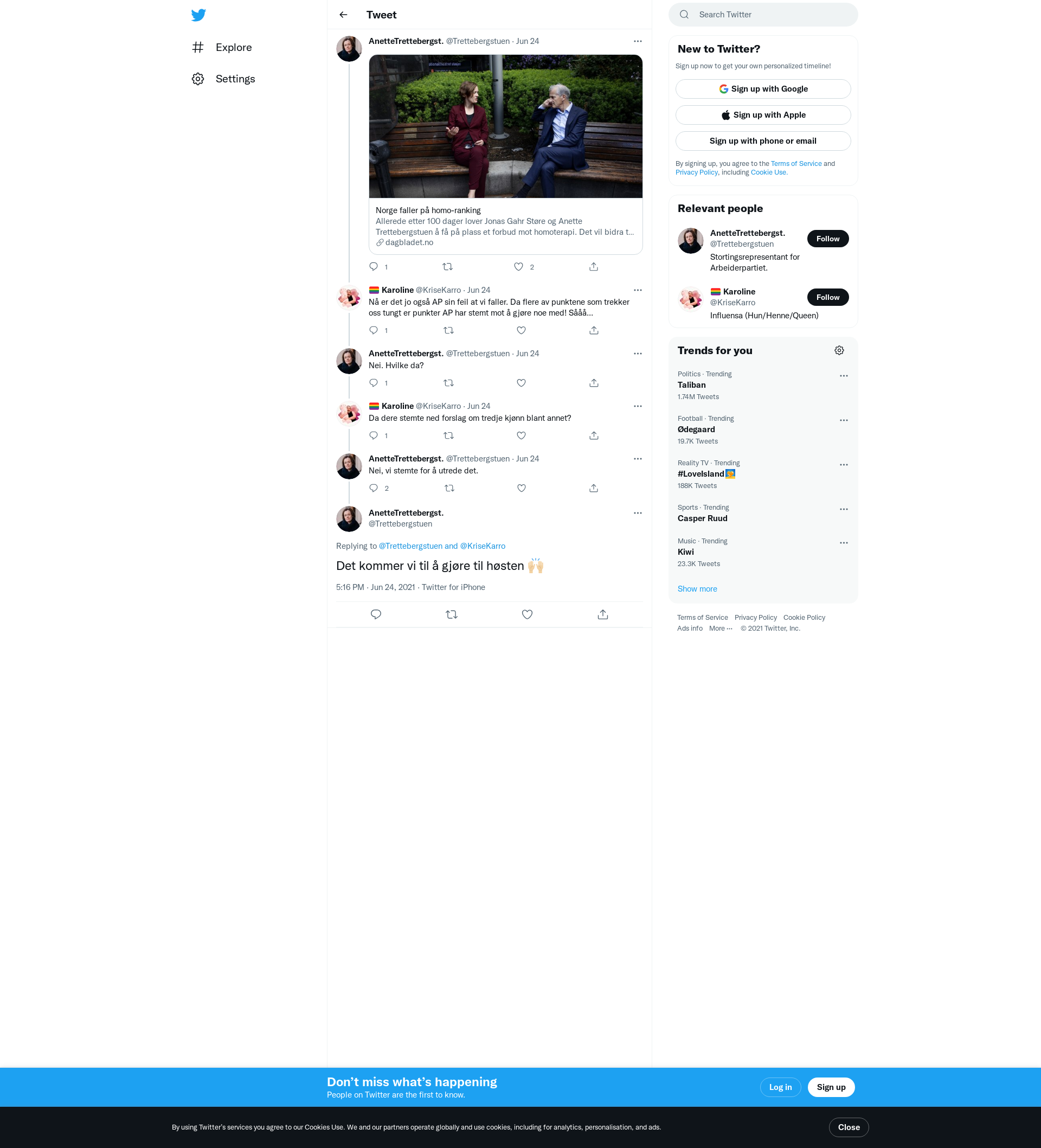Open AnetteTrettebergst. avatar in Relevant people
This screenshot has height=1148, width=1041.
tap(690, 241)
